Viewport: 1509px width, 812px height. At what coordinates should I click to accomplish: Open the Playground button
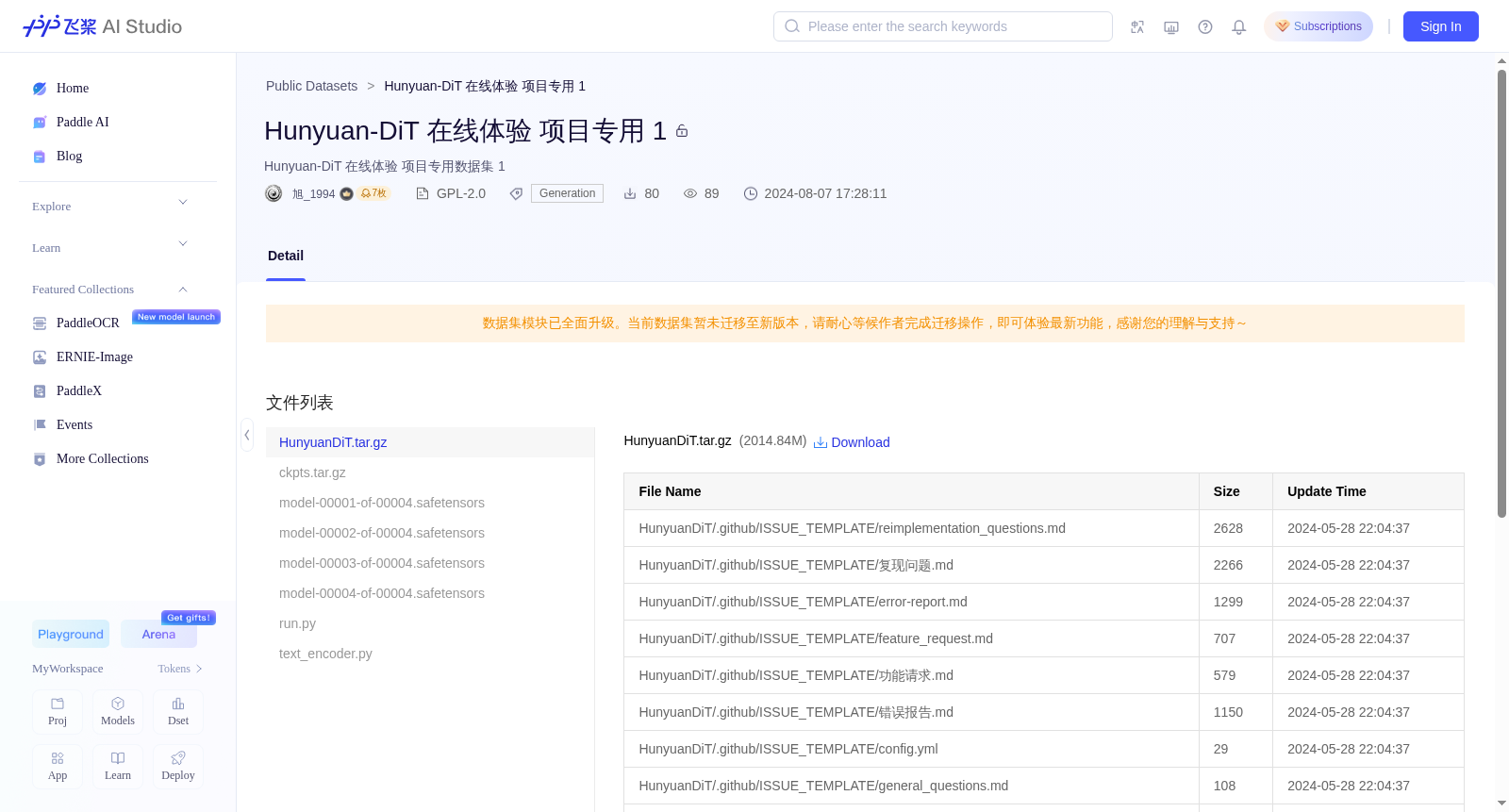coord(71,635)
